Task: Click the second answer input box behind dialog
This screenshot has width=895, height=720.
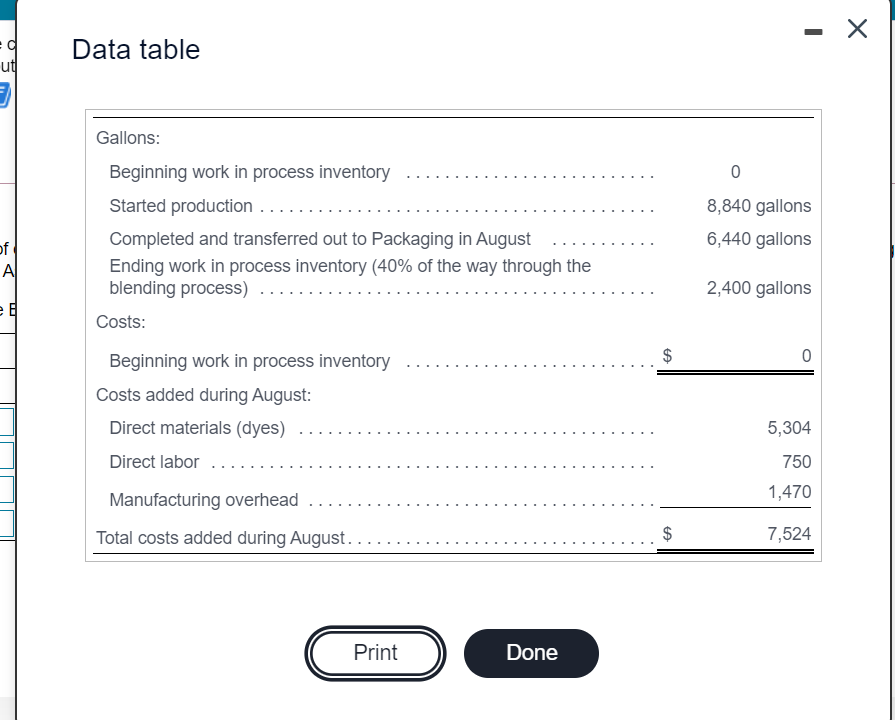Action: (6, 455)
